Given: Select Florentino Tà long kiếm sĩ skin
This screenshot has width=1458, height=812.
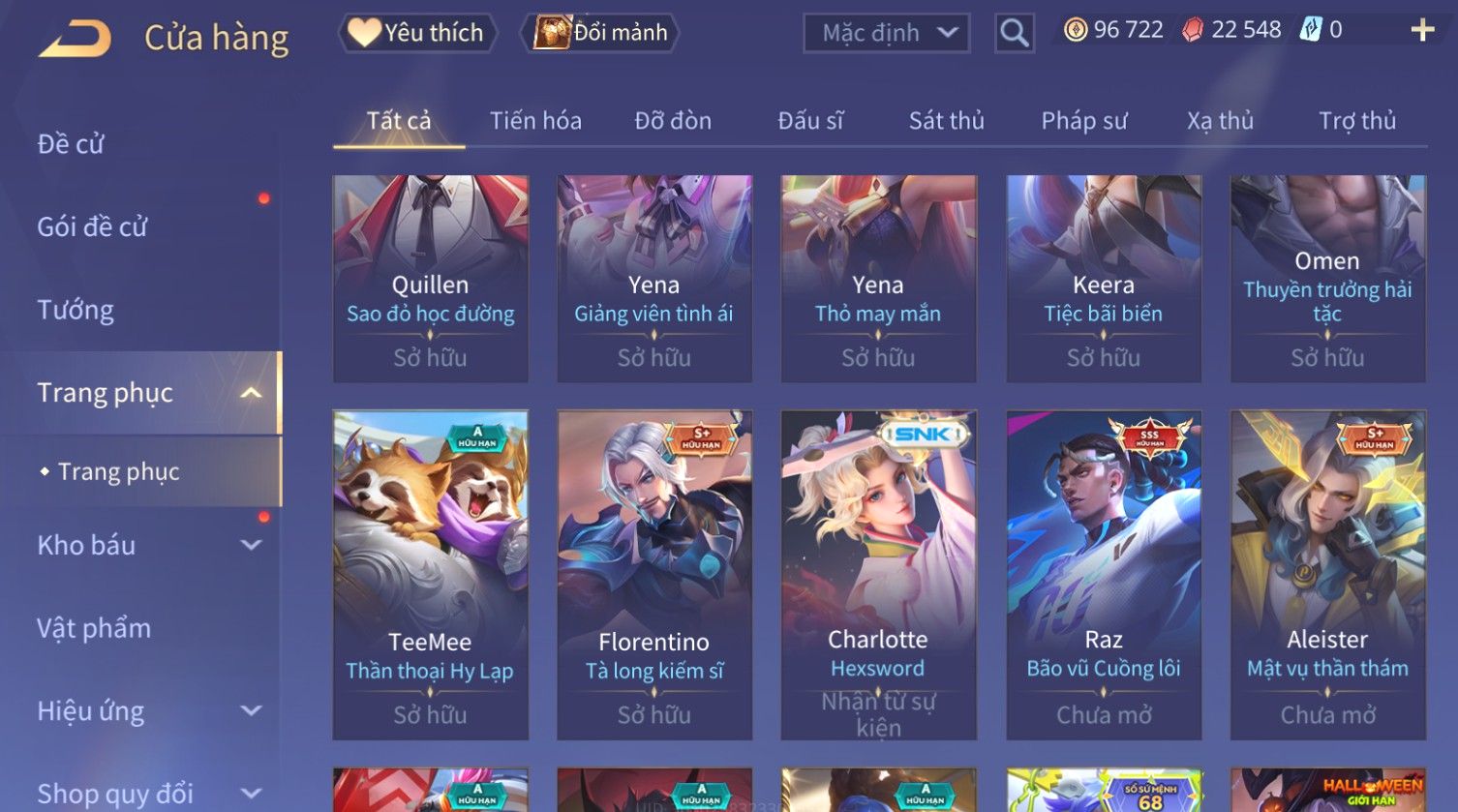Looking at the screenshot, I should click(x=654, y=575).
